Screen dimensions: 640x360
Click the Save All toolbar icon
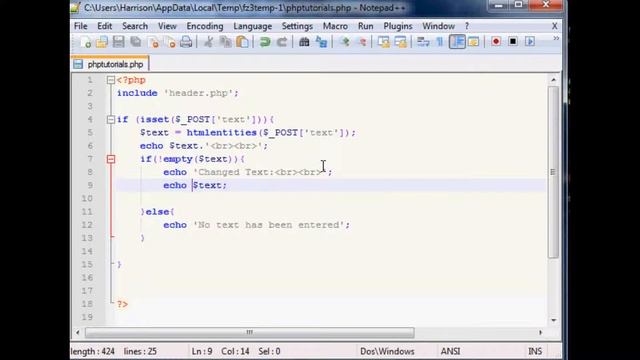(x=136, y=42)
